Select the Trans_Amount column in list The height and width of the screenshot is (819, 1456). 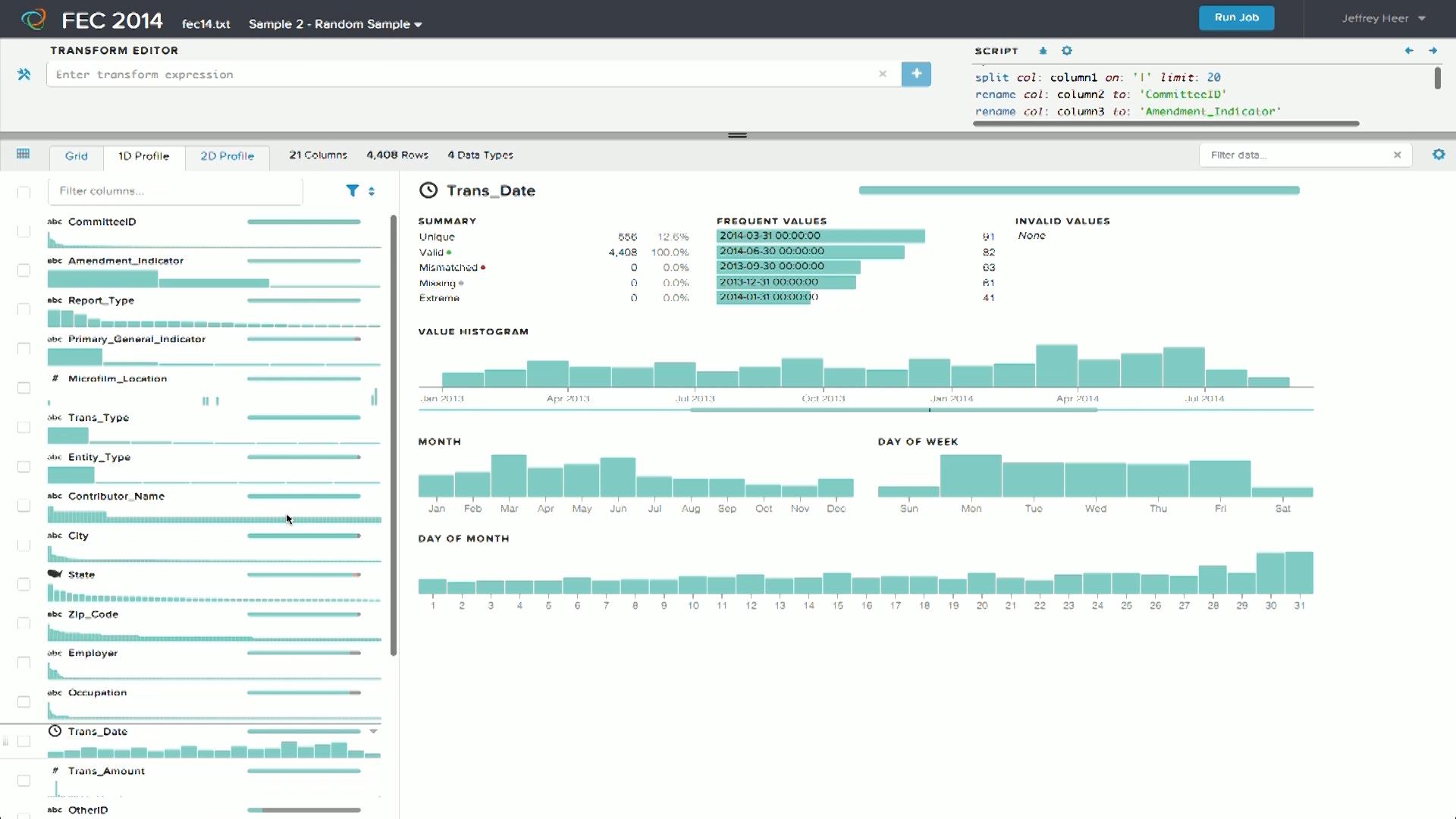tap(106, 770)
